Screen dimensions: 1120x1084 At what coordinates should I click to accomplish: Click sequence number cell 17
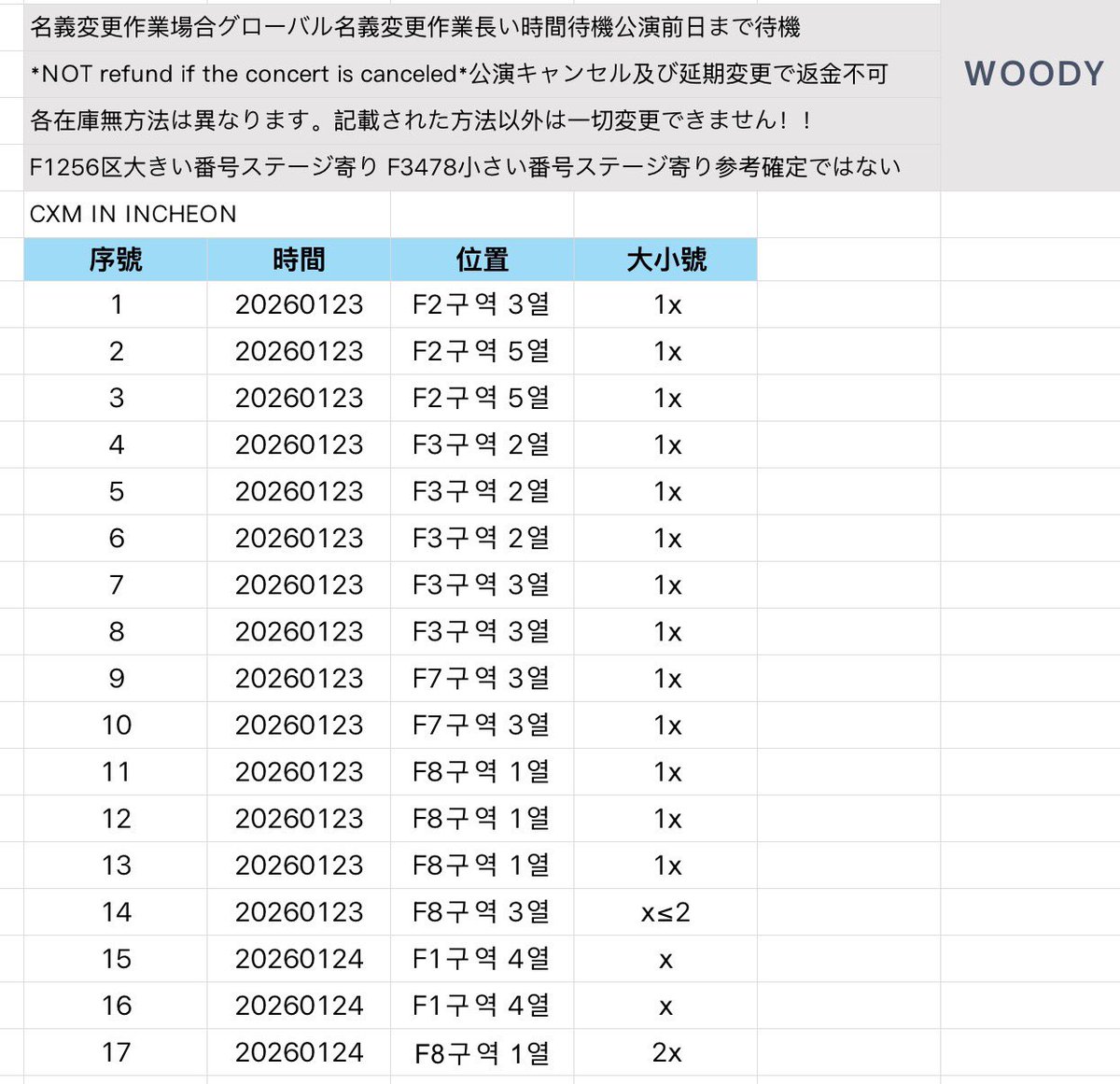(116, 1052)
